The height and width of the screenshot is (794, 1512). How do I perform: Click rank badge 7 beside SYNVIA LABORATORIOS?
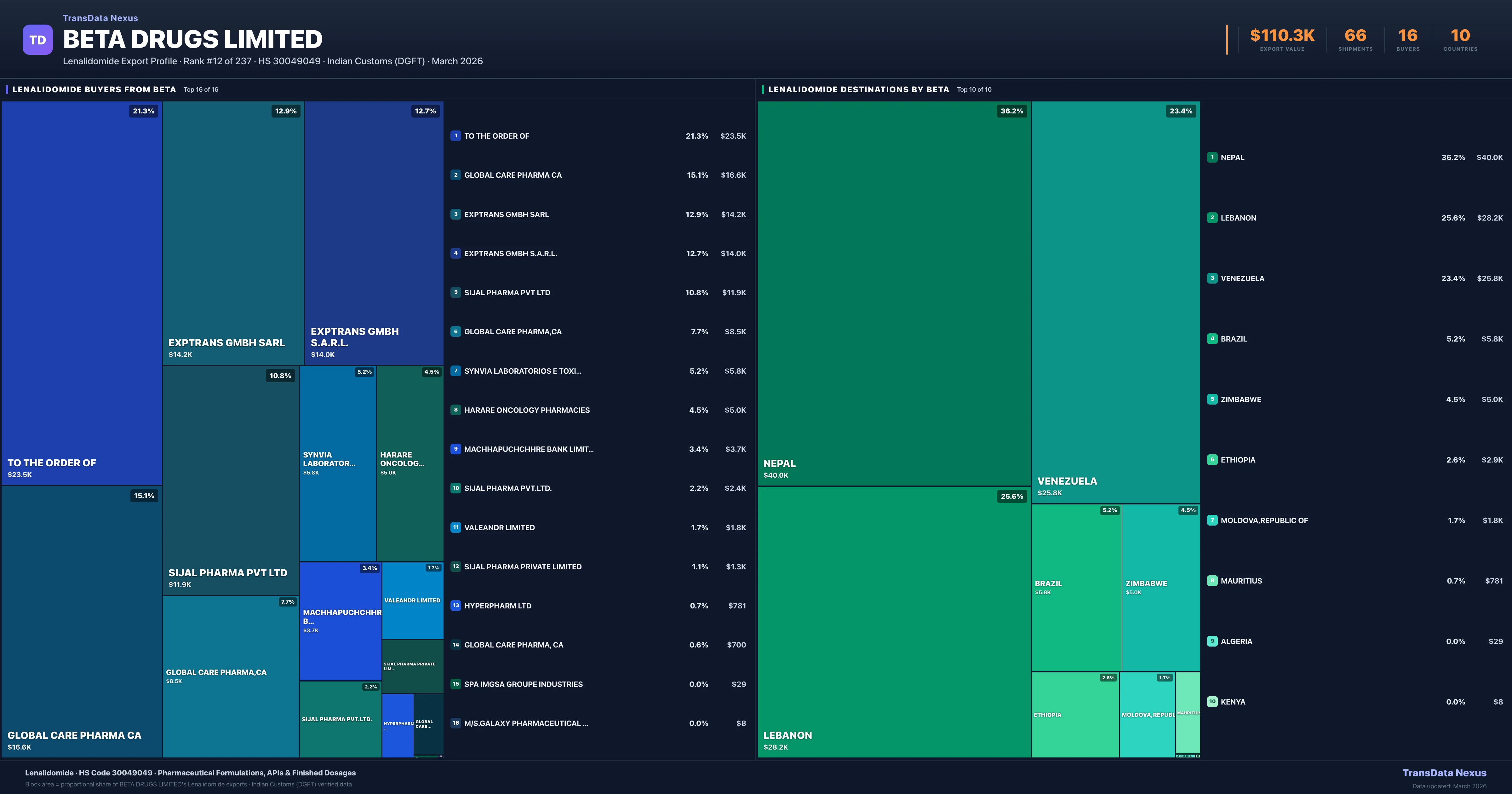pyautogui.click(x=455, y=371)
